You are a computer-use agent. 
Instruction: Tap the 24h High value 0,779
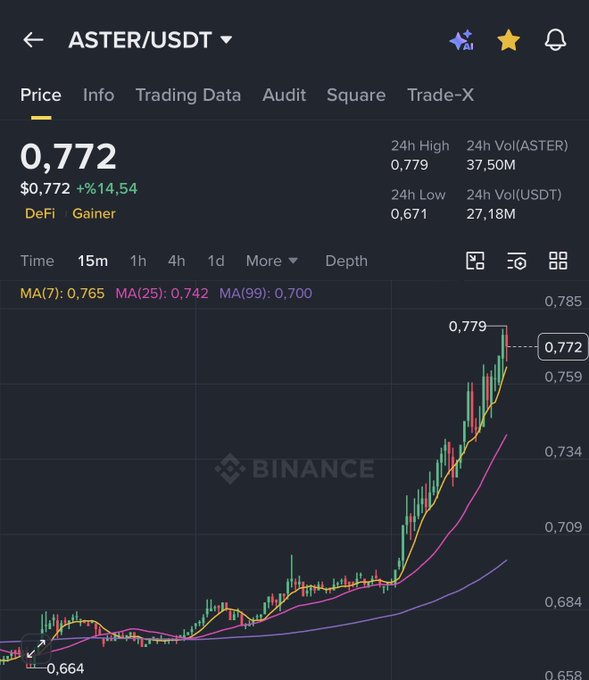point(409,165)
